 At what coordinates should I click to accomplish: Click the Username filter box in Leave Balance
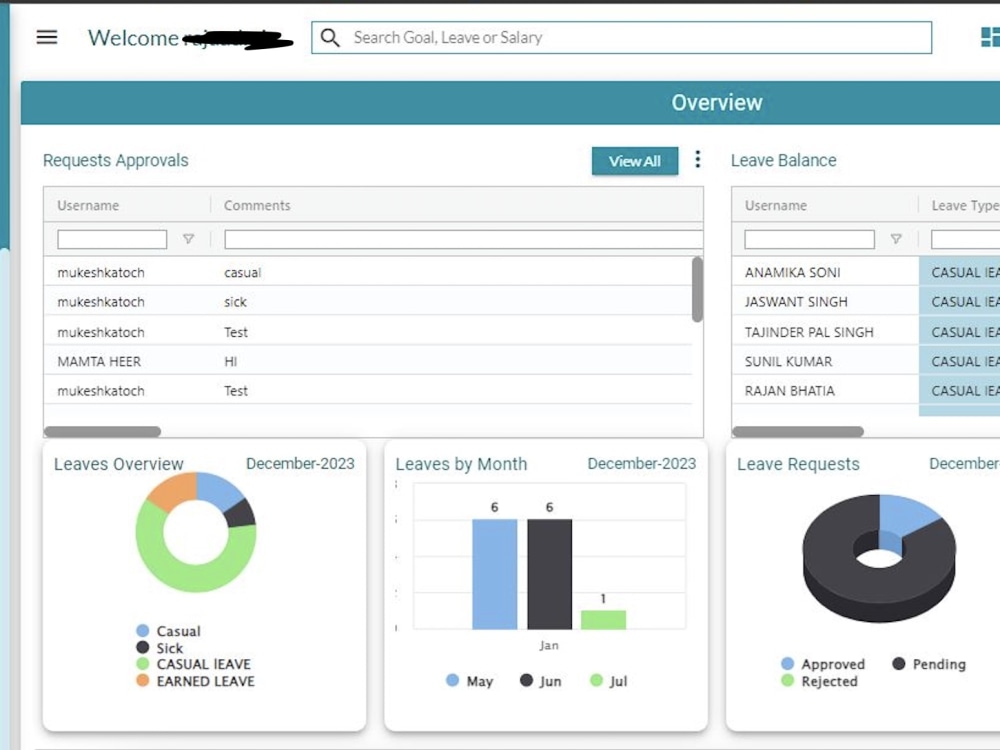[x=809, y=239]
